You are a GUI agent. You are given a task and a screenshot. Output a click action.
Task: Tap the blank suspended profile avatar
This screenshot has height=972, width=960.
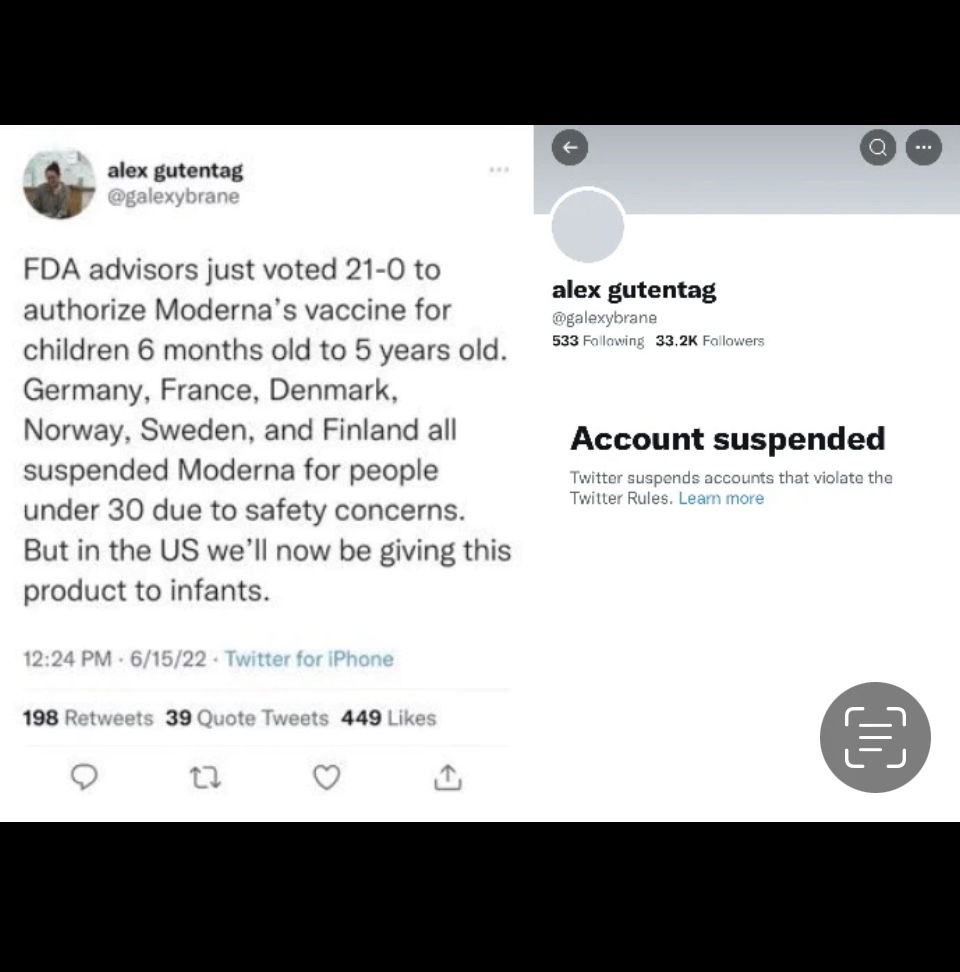pos(588,225)
